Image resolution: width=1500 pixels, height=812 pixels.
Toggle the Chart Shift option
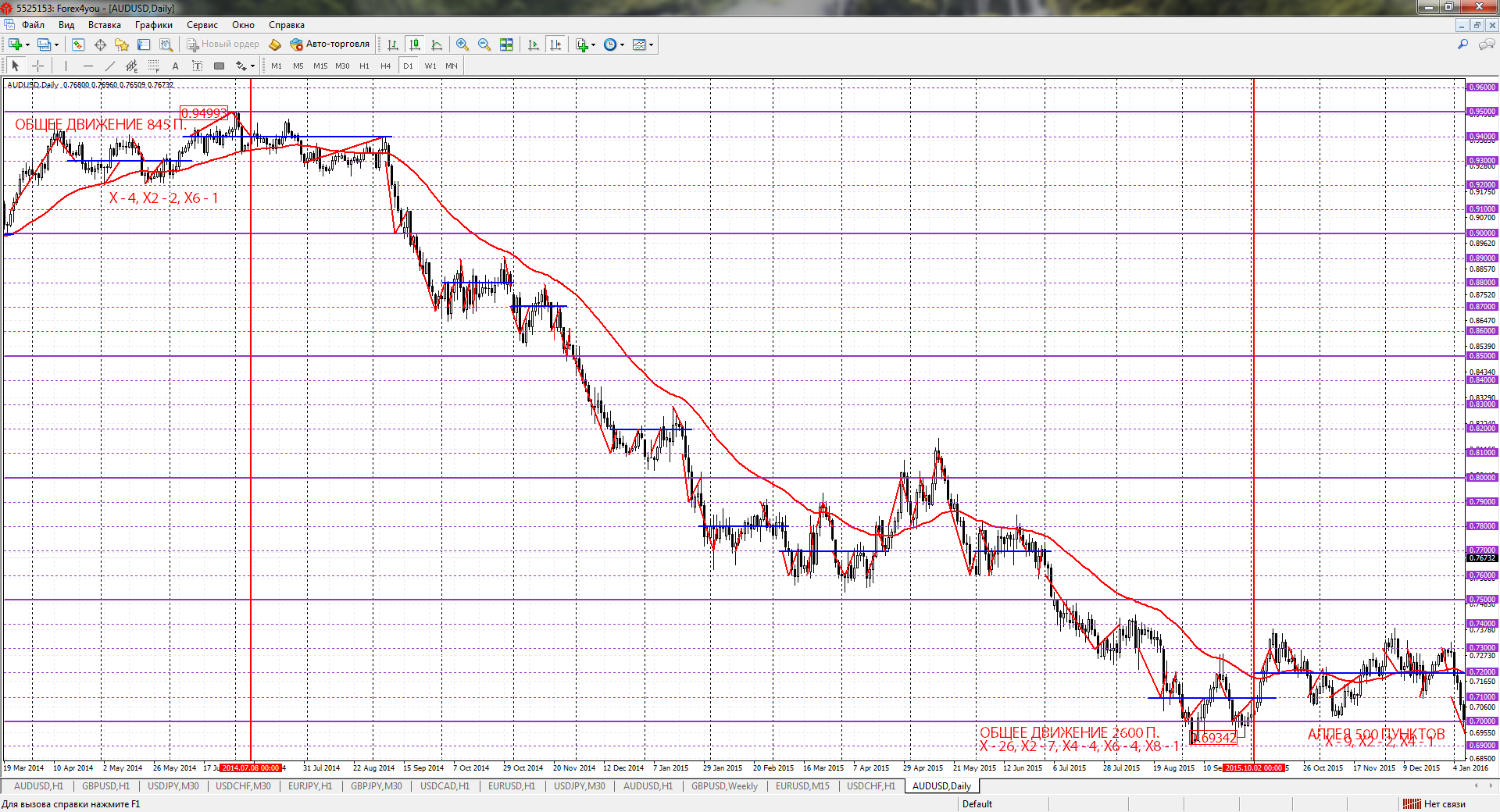click(555, 45)
